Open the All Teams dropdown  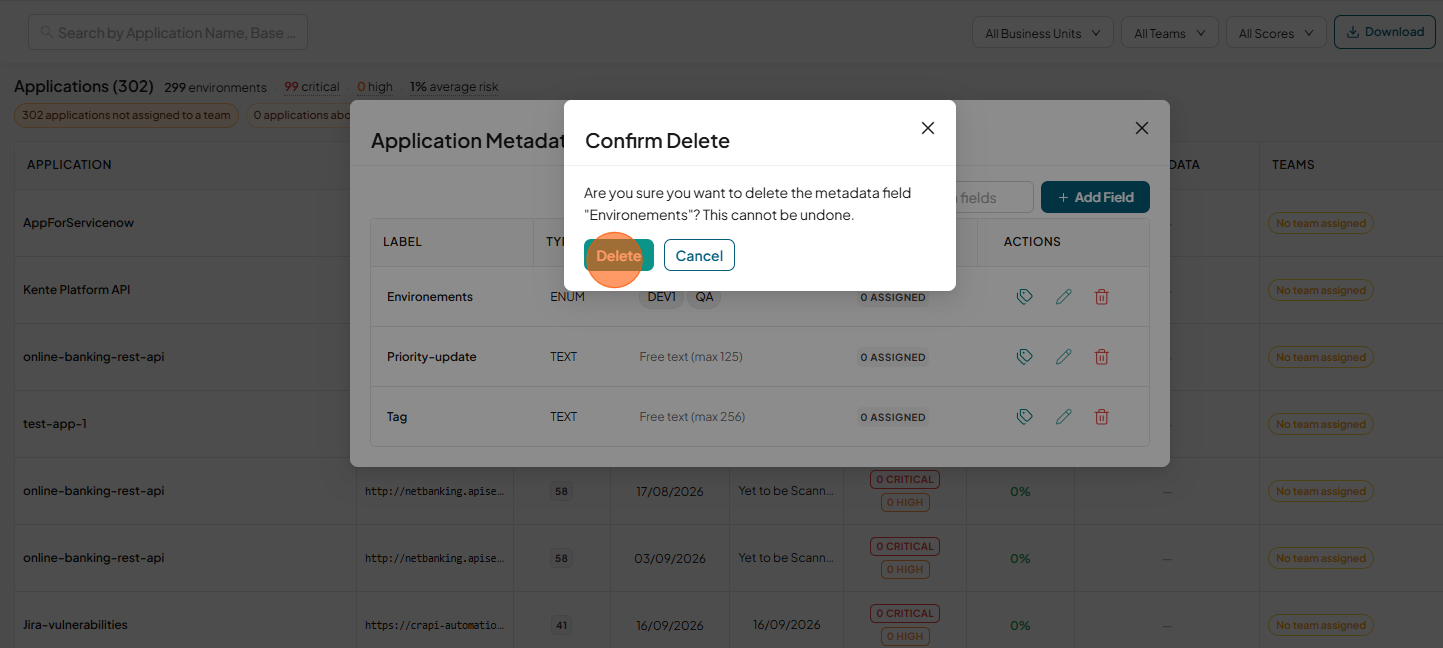(1170, 33)
